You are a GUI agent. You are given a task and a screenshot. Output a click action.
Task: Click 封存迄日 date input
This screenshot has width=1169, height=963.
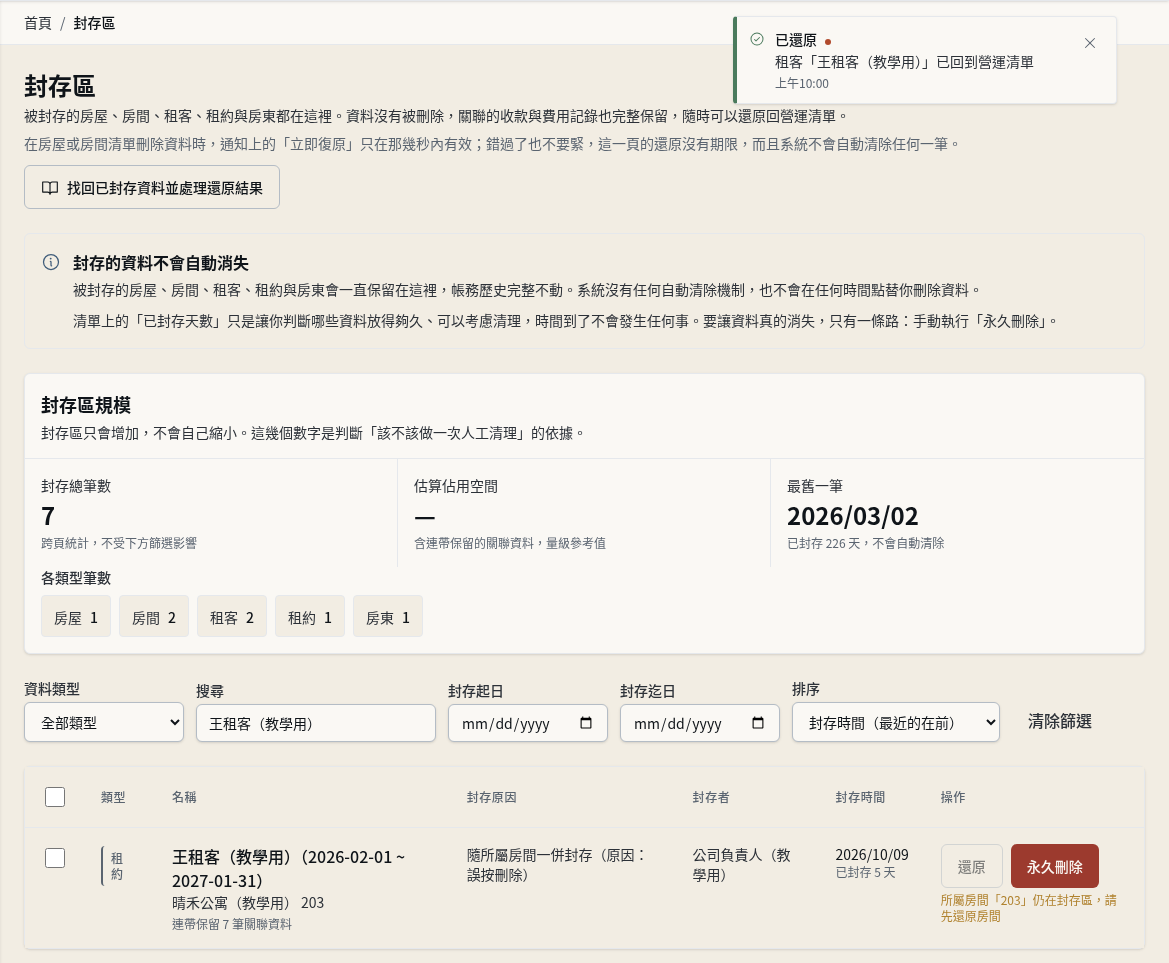coord(700,723)
